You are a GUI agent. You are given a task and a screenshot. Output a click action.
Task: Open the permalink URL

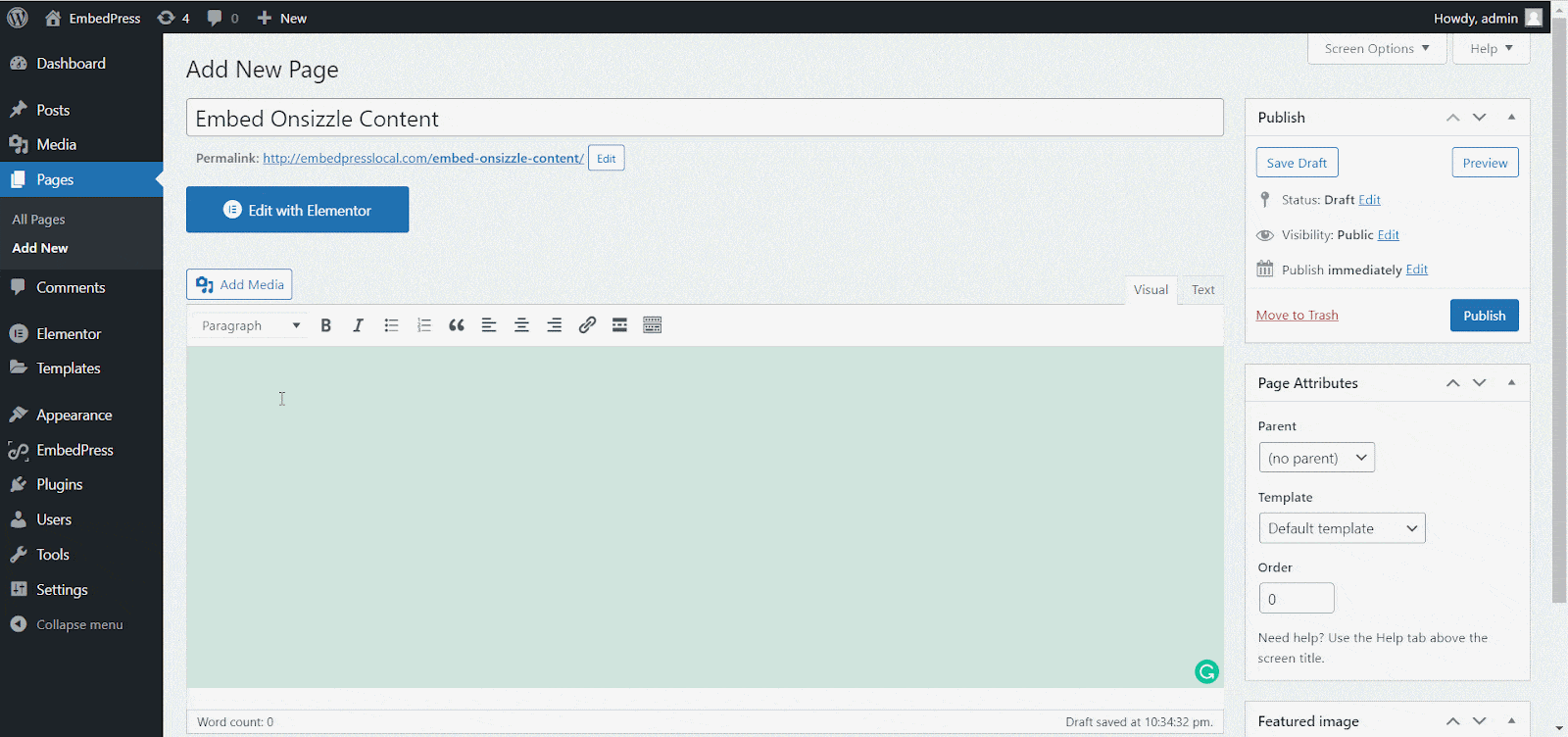(x=423, y=158)
